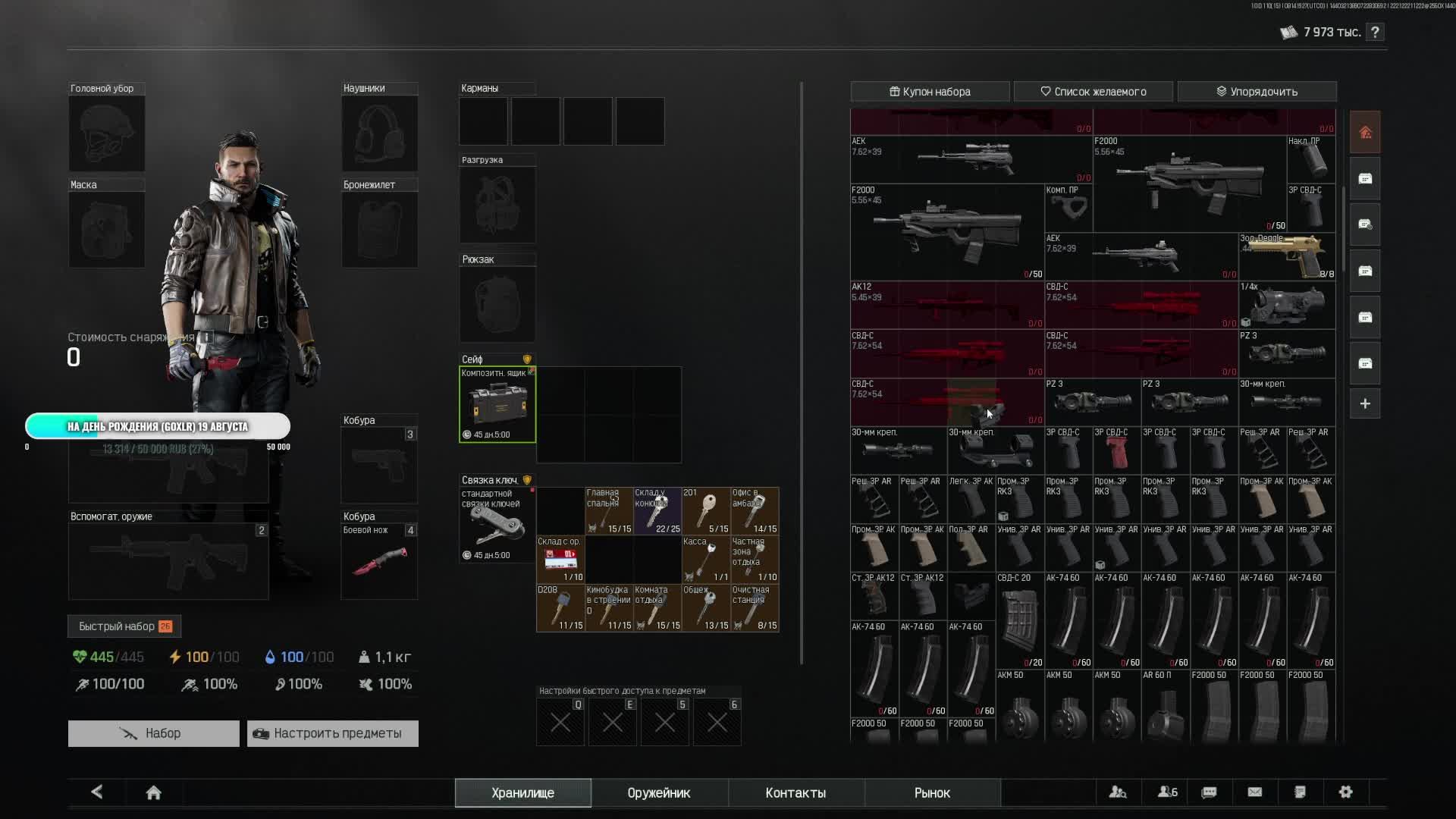The height and width of the screenshot is (819, 1456).
Task: Select the Композитн. ящик case in safe
Action: tap(497, 404)
